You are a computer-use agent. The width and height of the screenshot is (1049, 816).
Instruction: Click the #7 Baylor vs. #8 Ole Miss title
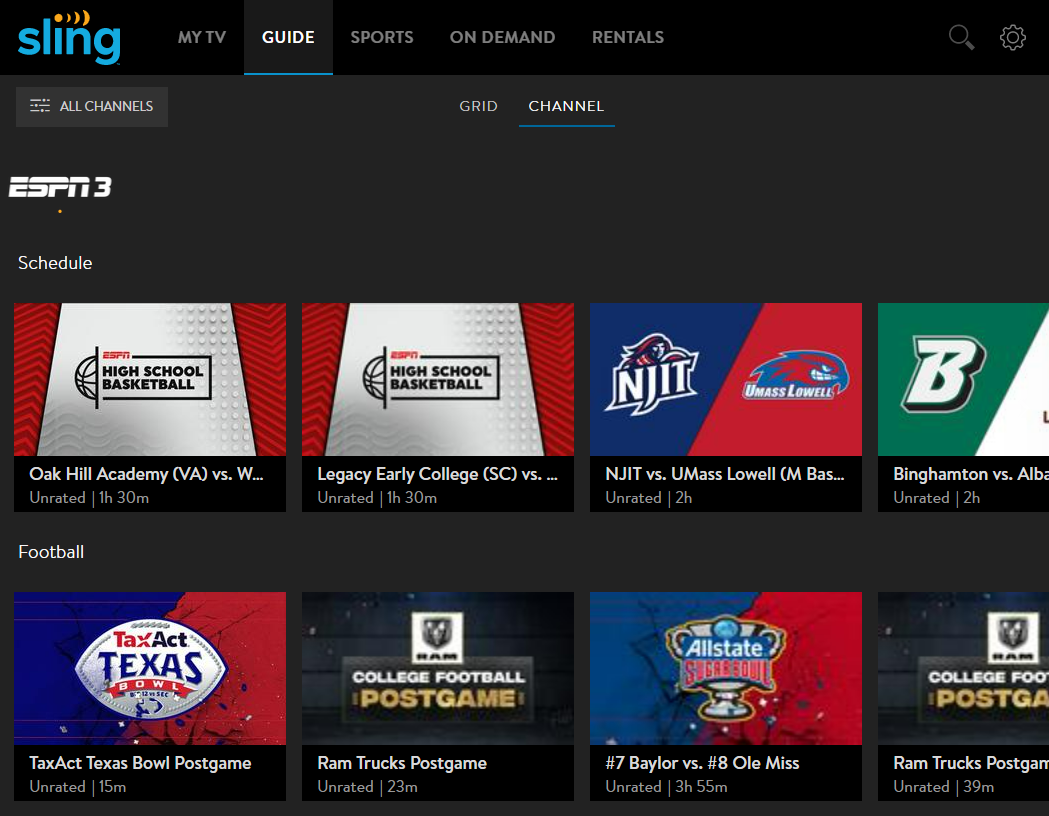coord(702,763)
